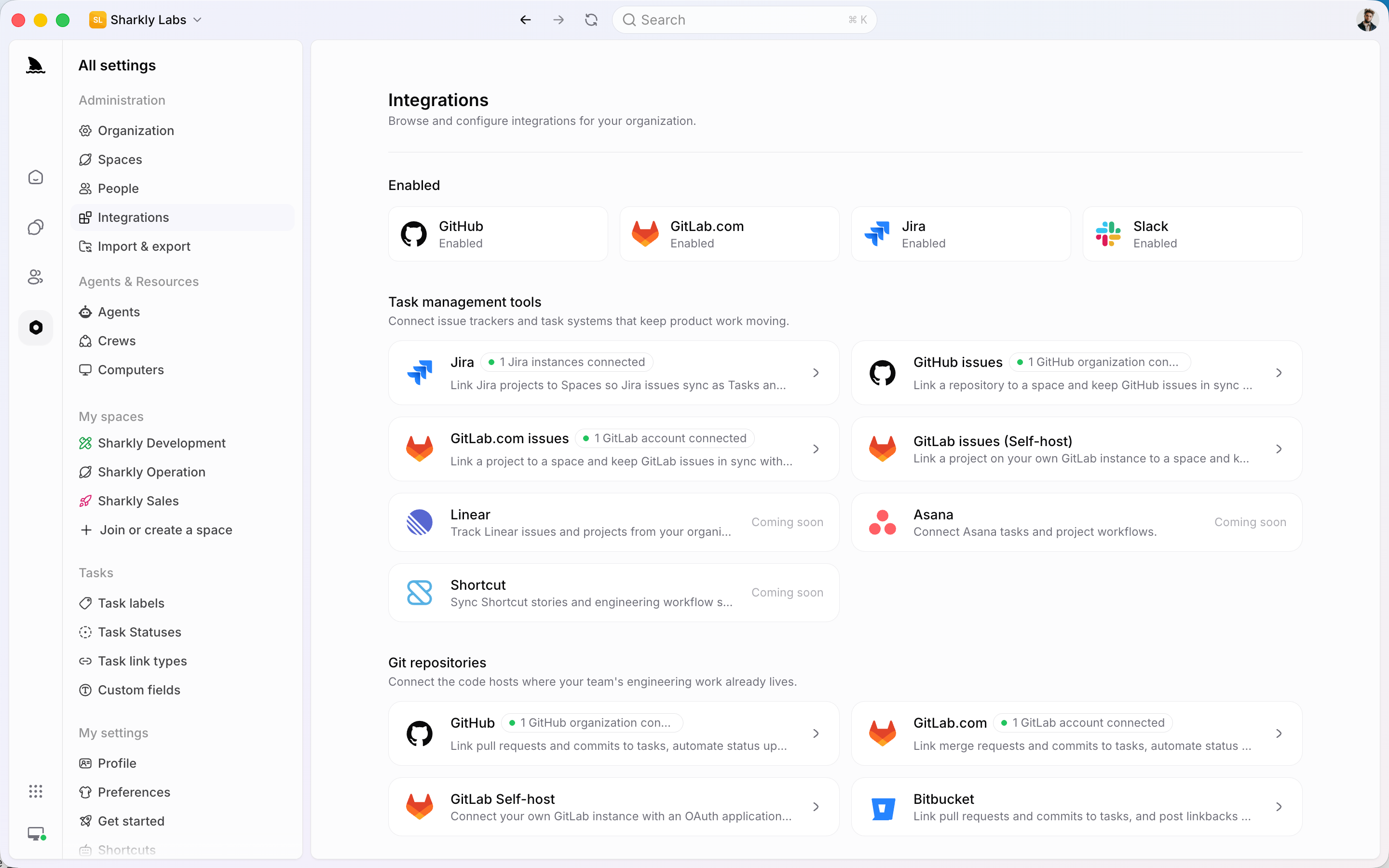Expand the GitLab issues (Self-host) chevron

coord(1279,449)
